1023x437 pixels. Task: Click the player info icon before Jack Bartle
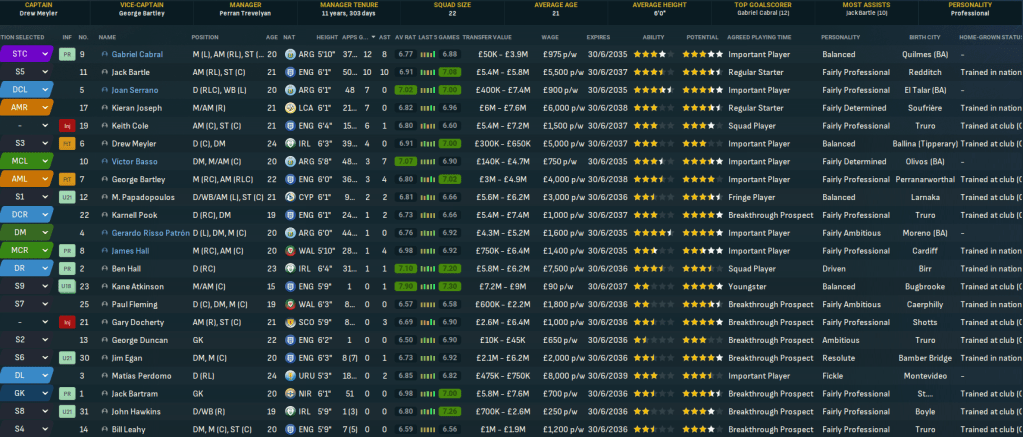pyautogui.click(x=104, y=71)
